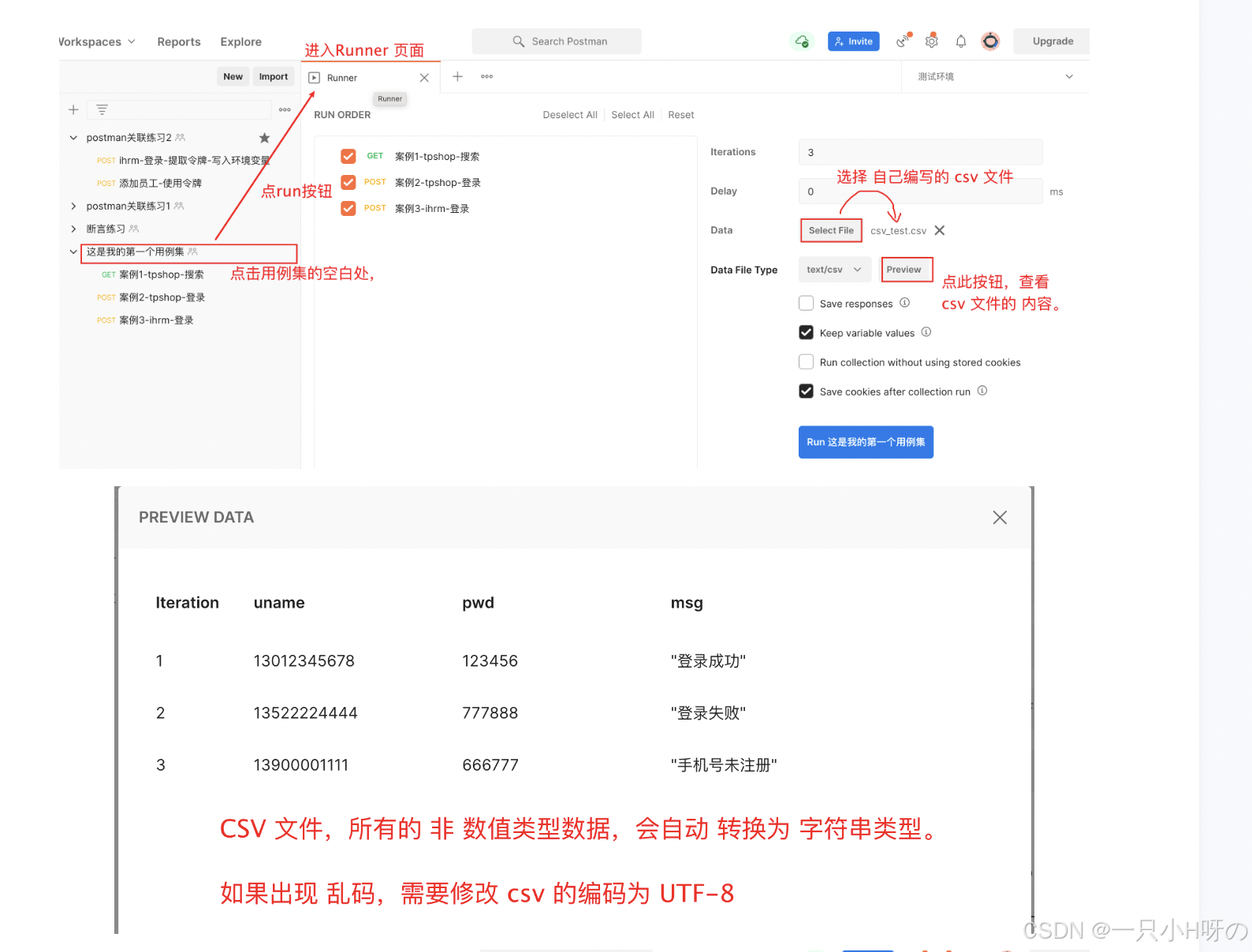Enable the Save responses checkbox
This screenshot has width=1252, height=952.
tap(806, 303)
